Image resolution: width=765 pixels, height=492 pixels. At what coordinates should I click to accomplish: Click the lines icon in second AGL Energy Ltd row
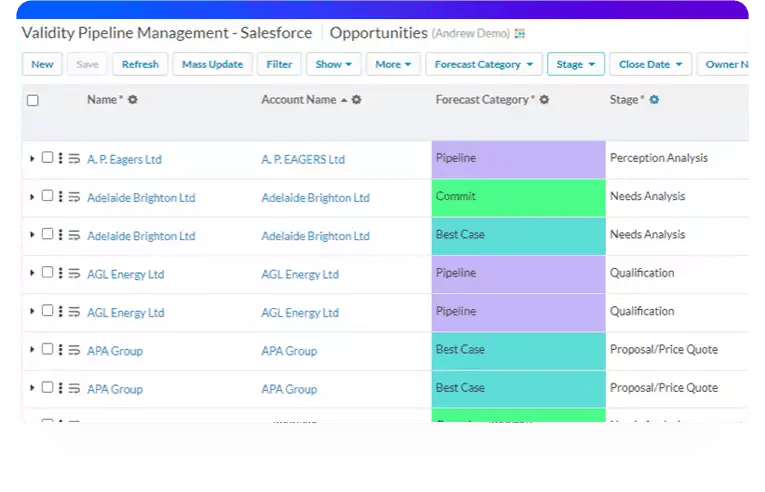[74, 312]
